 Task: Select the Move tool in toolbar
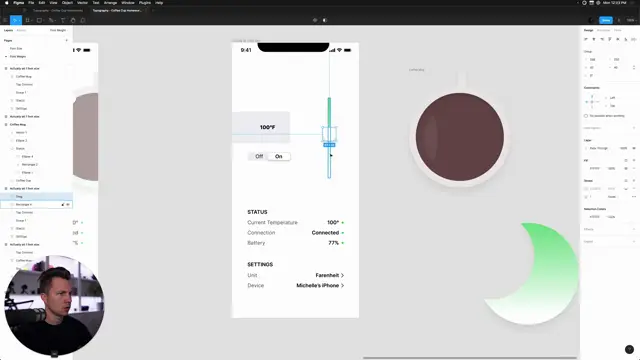(15, 20)
